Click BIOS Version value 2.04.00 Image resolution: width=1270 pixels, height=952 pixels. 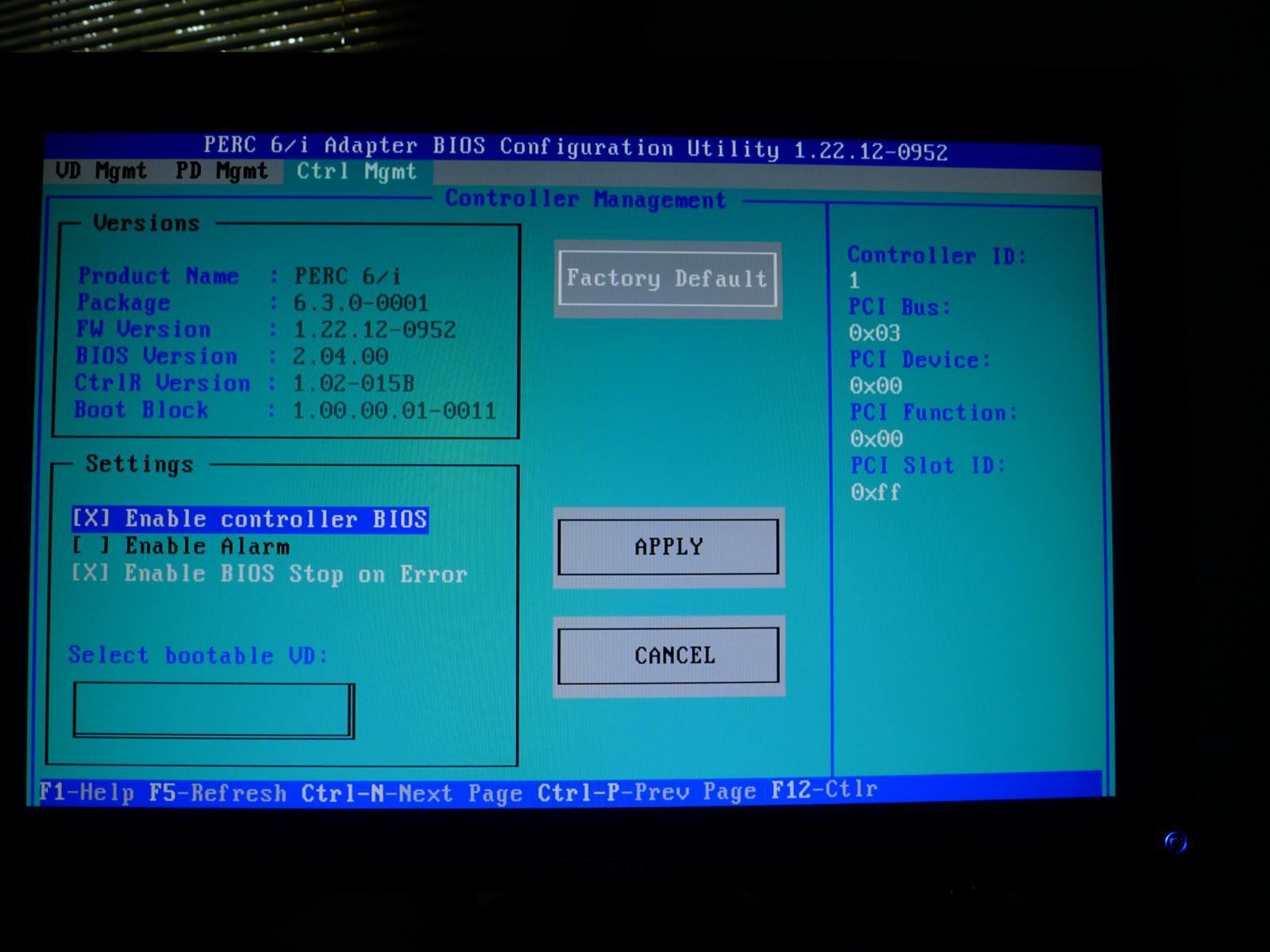(x=341, y=356)
